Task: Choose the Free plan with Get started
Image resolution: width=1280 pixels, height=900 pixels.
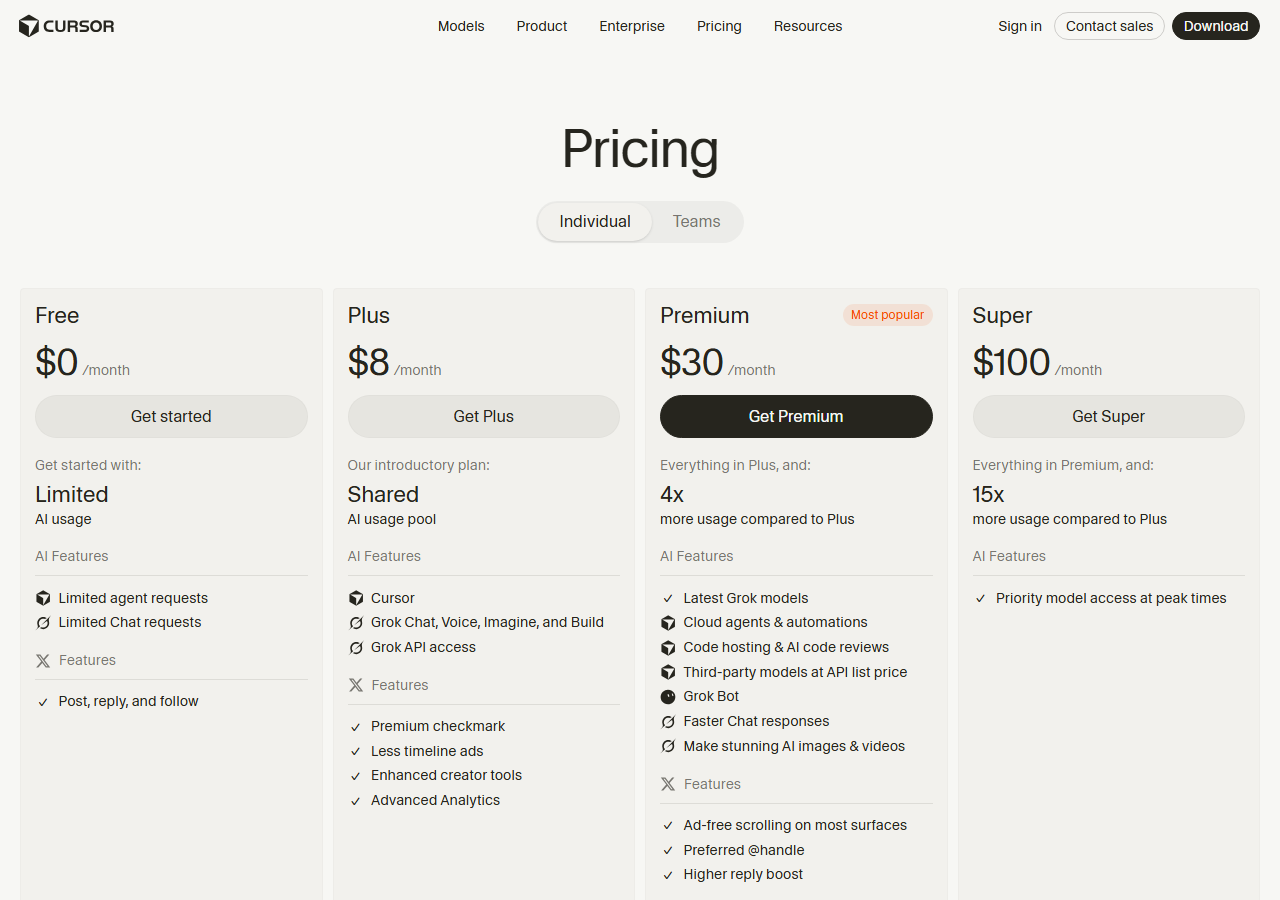Action: pyautogui.click(x=171, y=416)
